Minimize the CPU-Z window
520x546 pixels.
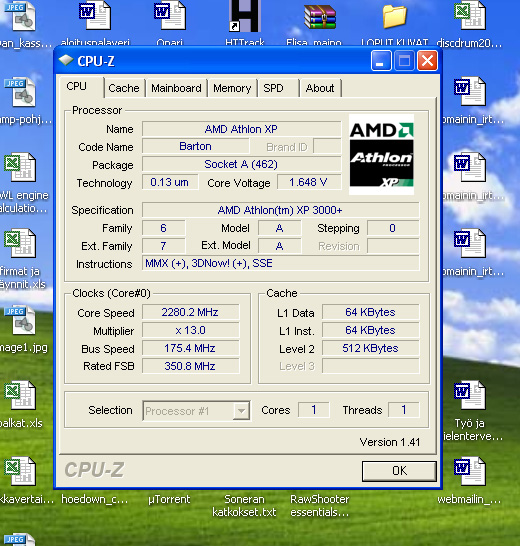[x=381, y=61]
